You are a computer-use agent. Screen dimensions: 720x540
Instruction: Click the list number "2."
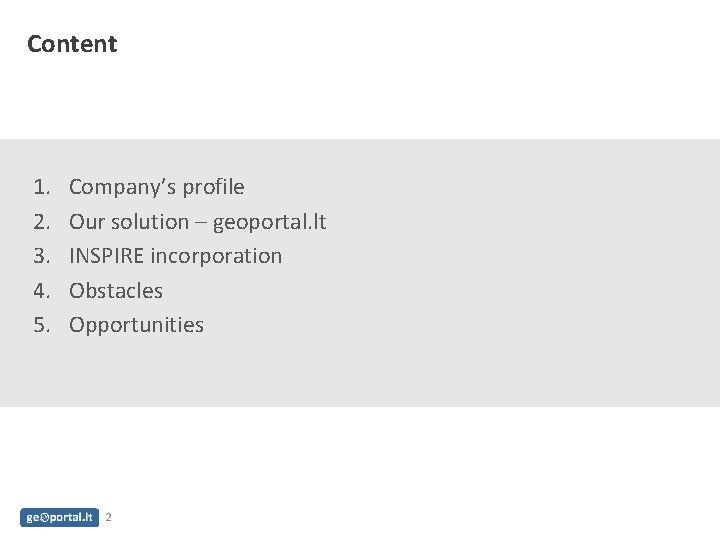click(x=41, y=222)
